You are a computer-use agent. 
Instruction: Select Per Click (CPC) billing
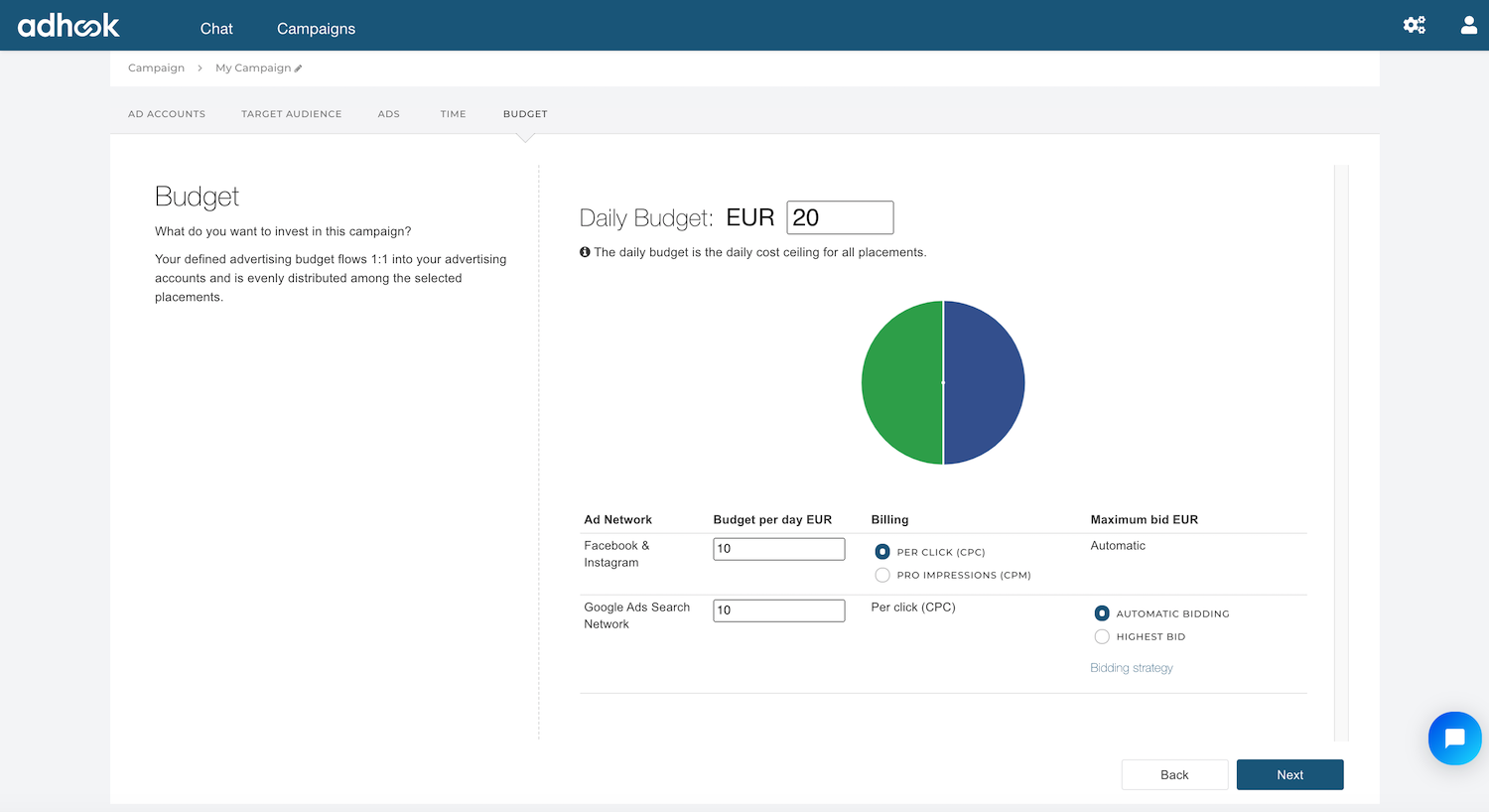pyautogui.click(x=882, y=552)
